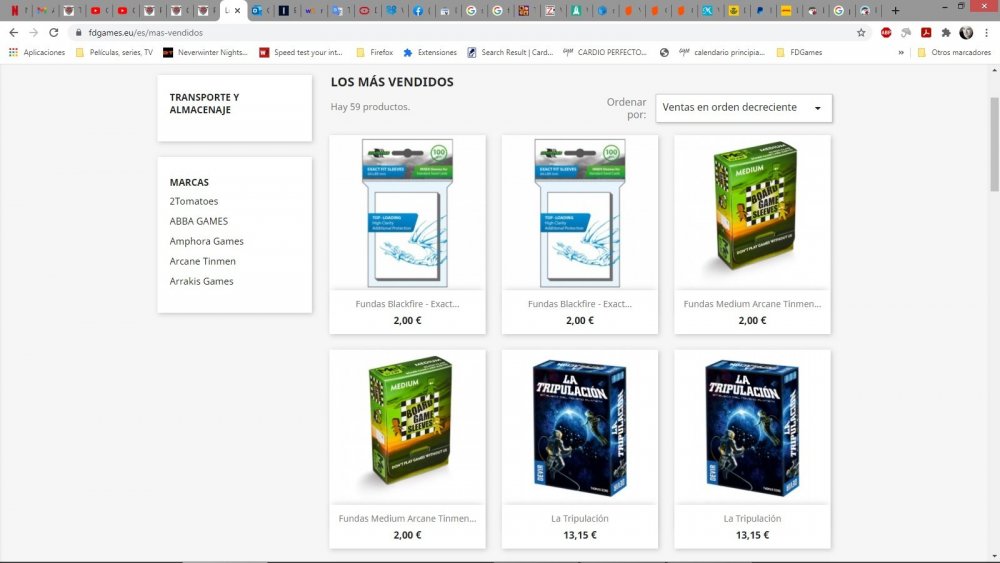1000x563 pixels.
Task: Click the browser forward arrow
Action: point(34,33)
